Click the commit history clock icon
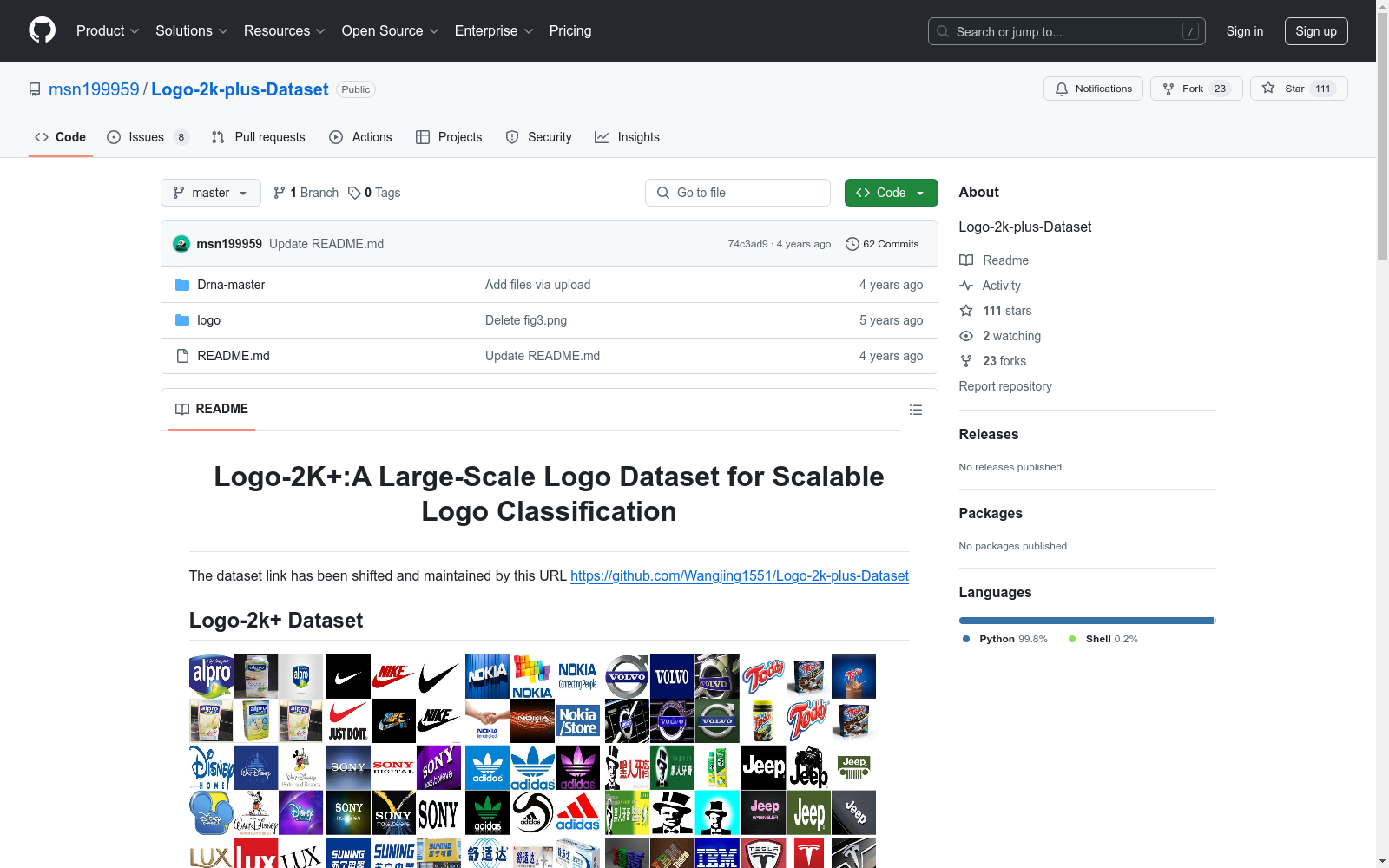Image resolution: width=1389 pixels, height=868 pixels. (852, 244)
